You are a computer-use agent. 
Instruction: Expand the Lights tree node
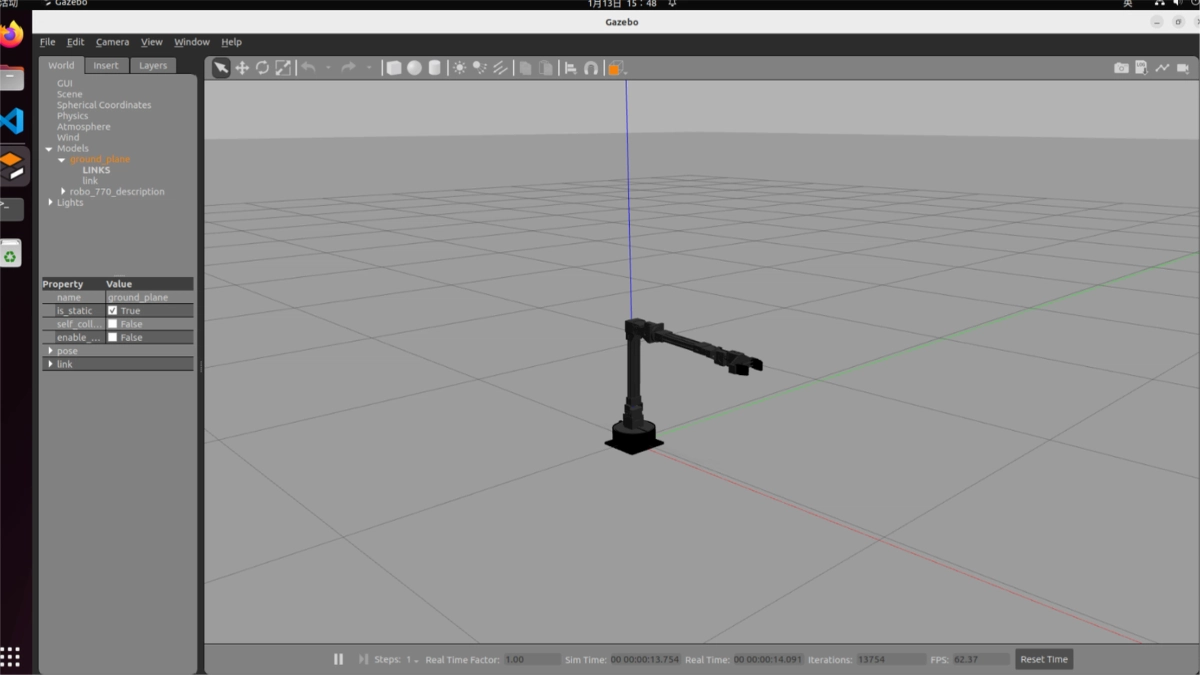pos(51,203)
